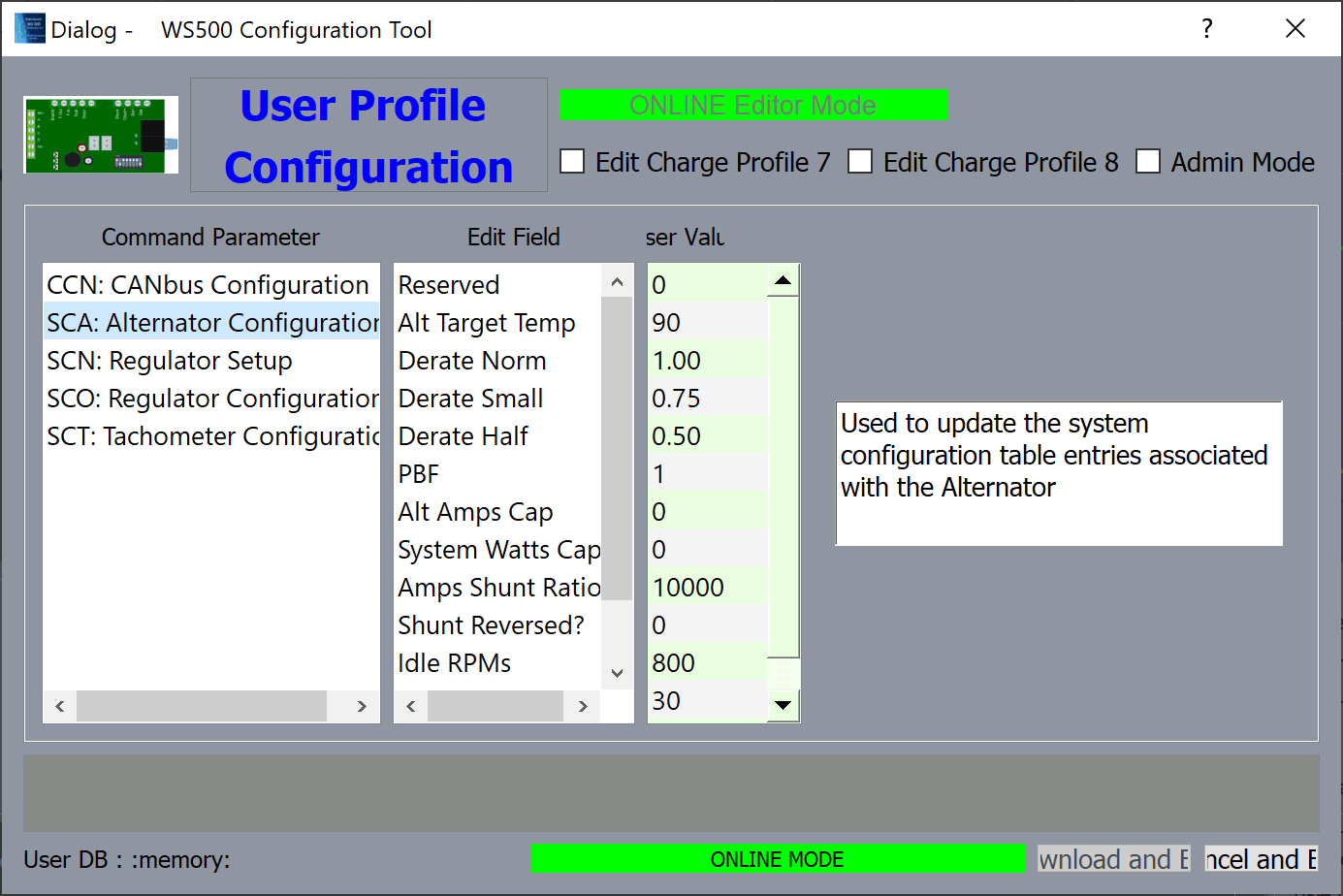Viewport: 1343px width, 896px height.
Task: Close the WS500 Configuration Tool dialog
Action: pyautogui.click(x=1295, y=28)
